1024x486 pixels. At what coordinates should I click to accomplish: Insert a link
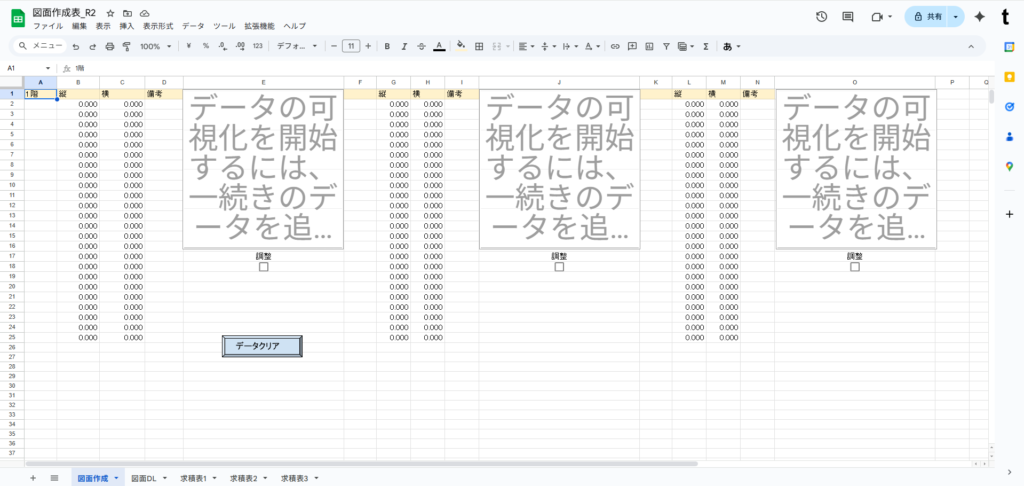(x=615, y=46)
